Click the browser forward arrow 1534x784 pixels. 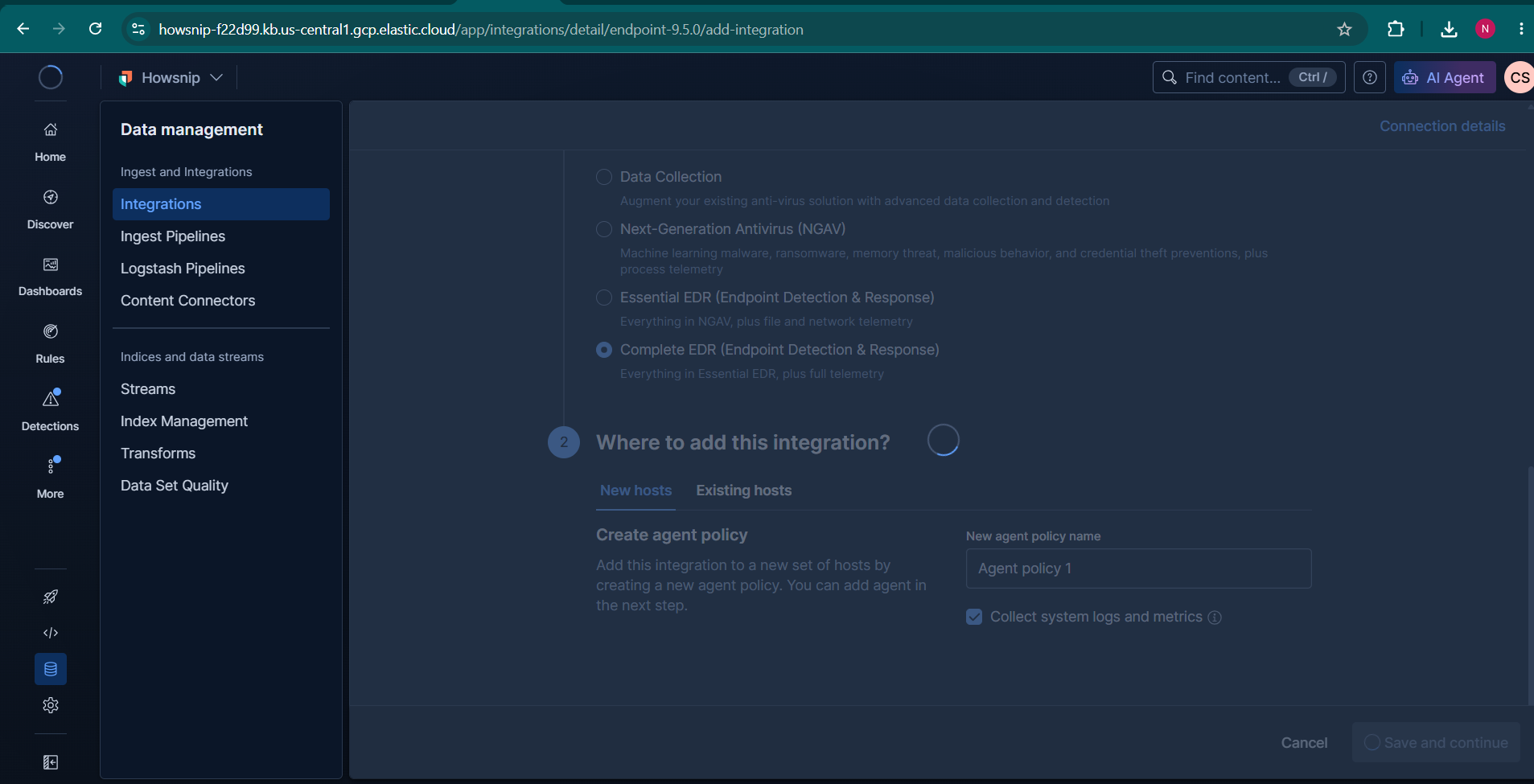[59, 29]
